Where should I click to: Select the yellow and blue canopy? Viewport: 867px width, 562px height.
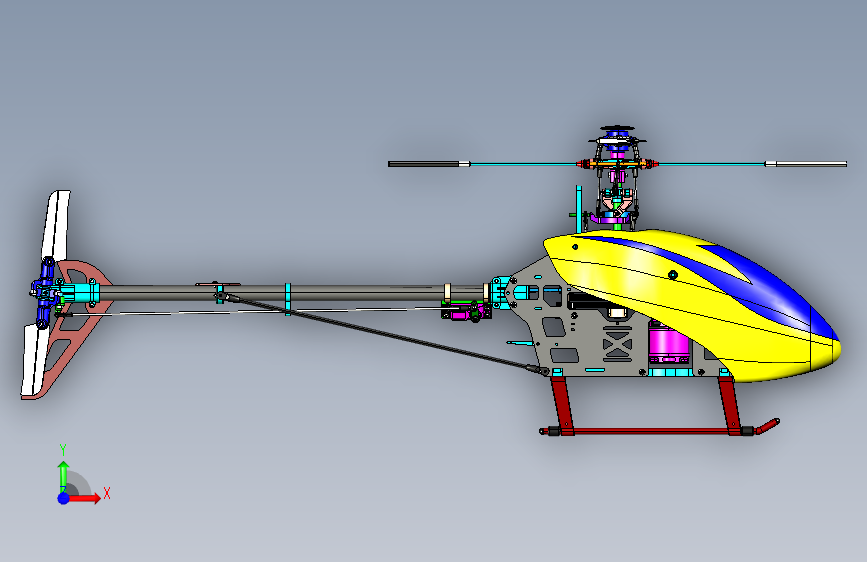point(691,306)
